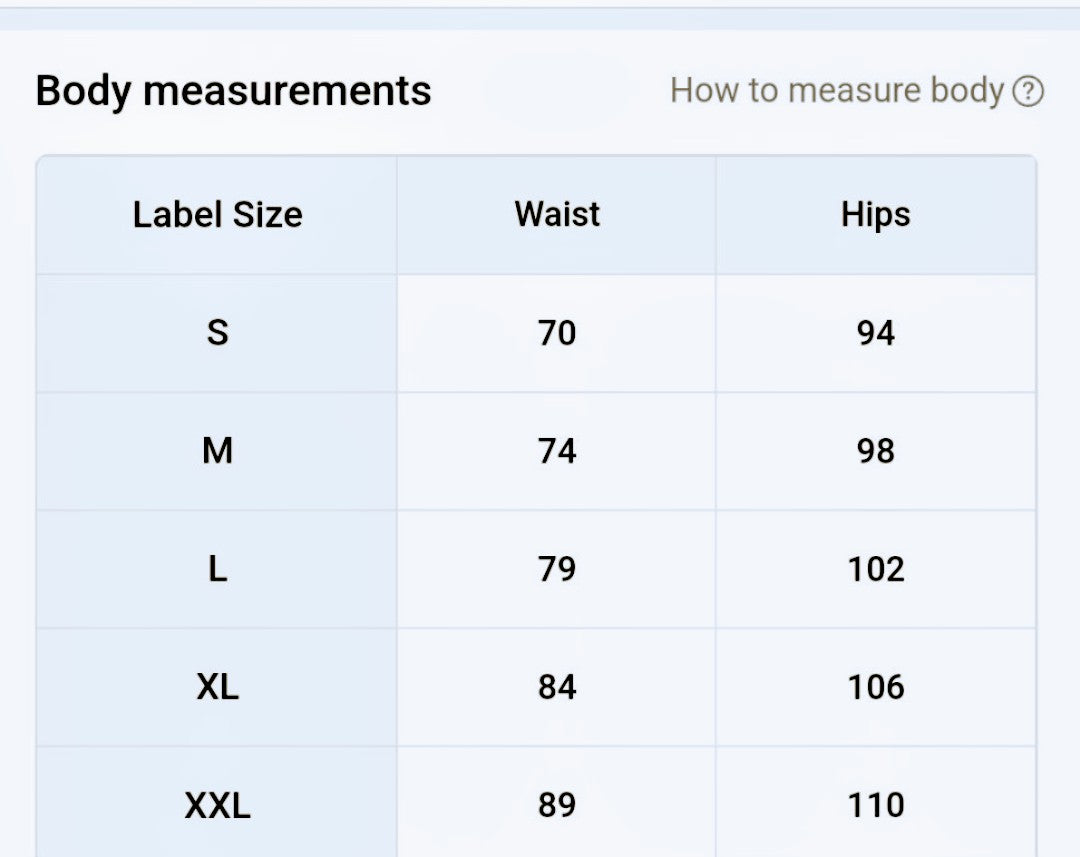Click hips value 110 cell
The width and height of the screenshot is (1080, 857).
875,805
